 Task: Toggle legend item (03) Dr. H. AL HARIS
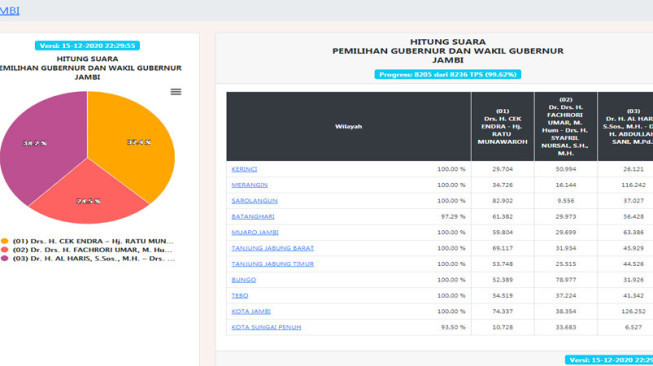pyautogui.click(x=87, y=259)
